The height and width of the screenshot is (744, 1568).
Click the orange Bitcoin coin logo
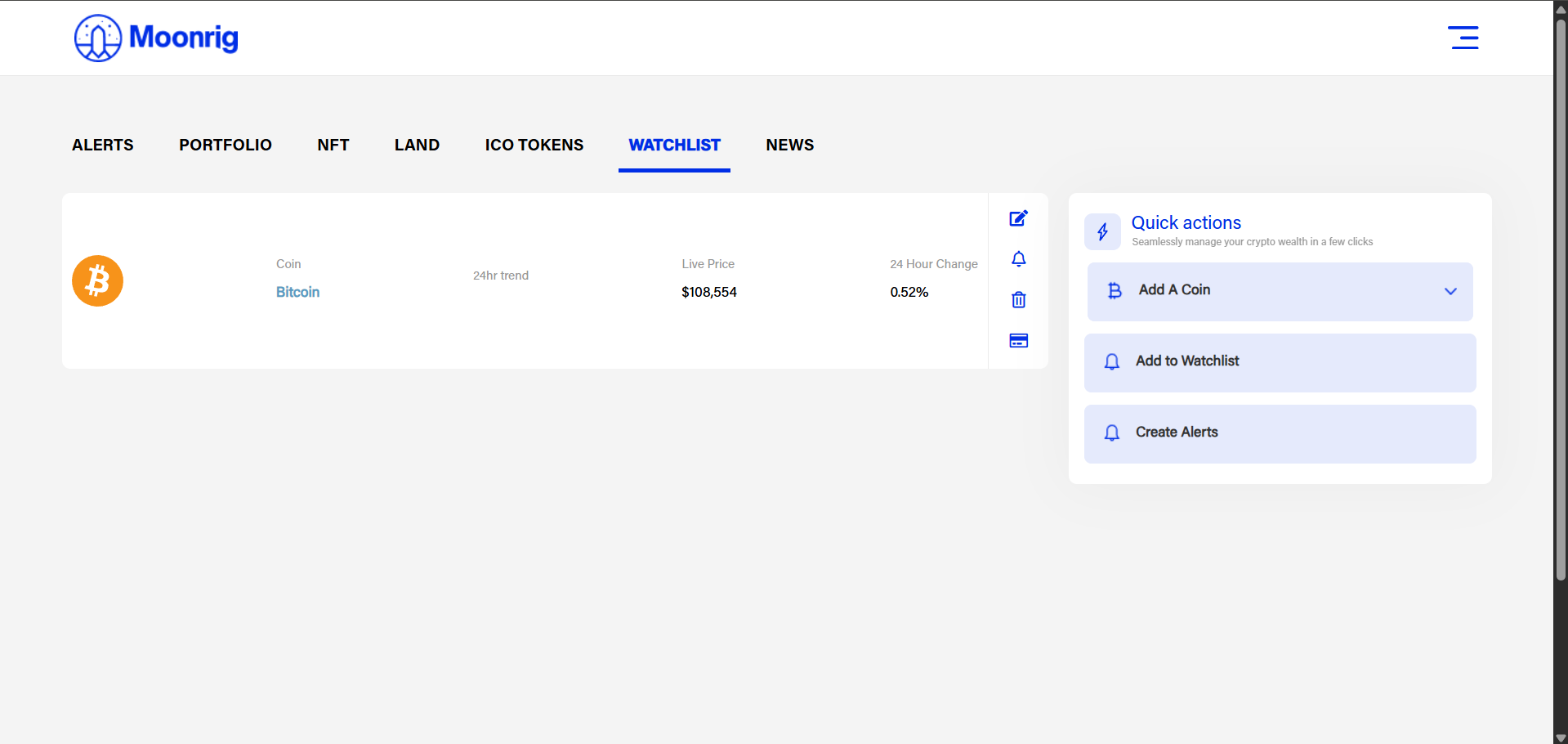point(97,280)
